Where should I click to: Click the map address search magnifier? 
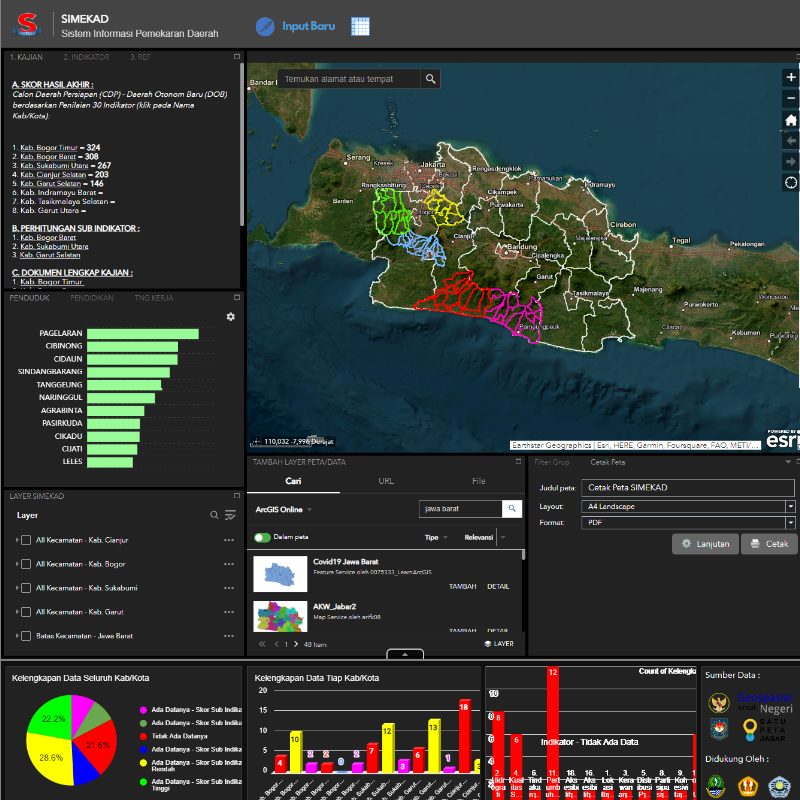430,79
